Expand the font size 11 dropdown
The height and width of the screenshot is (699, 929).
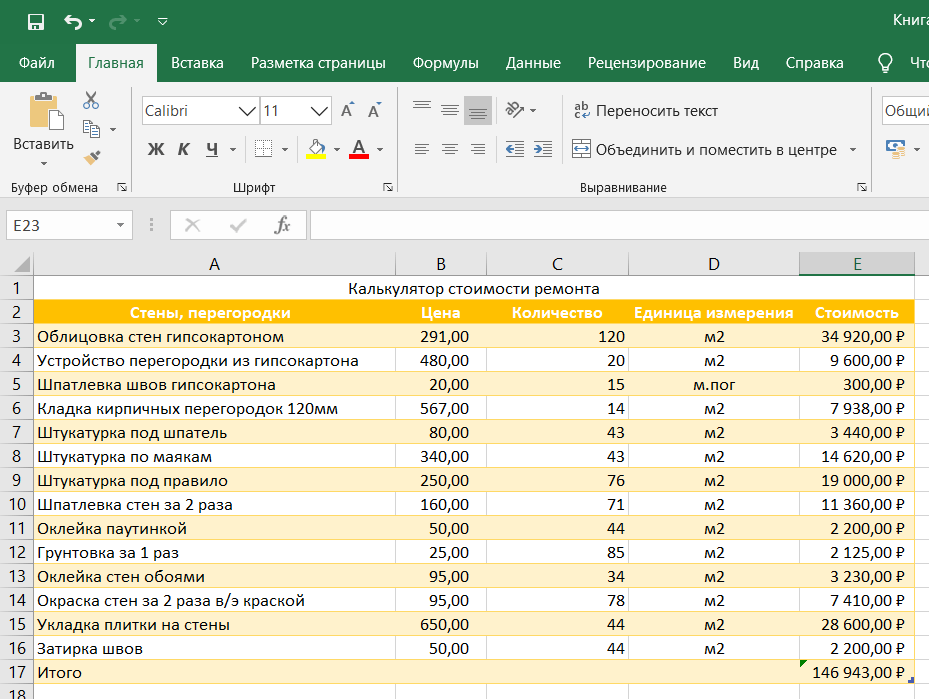(x=320, y=111)
